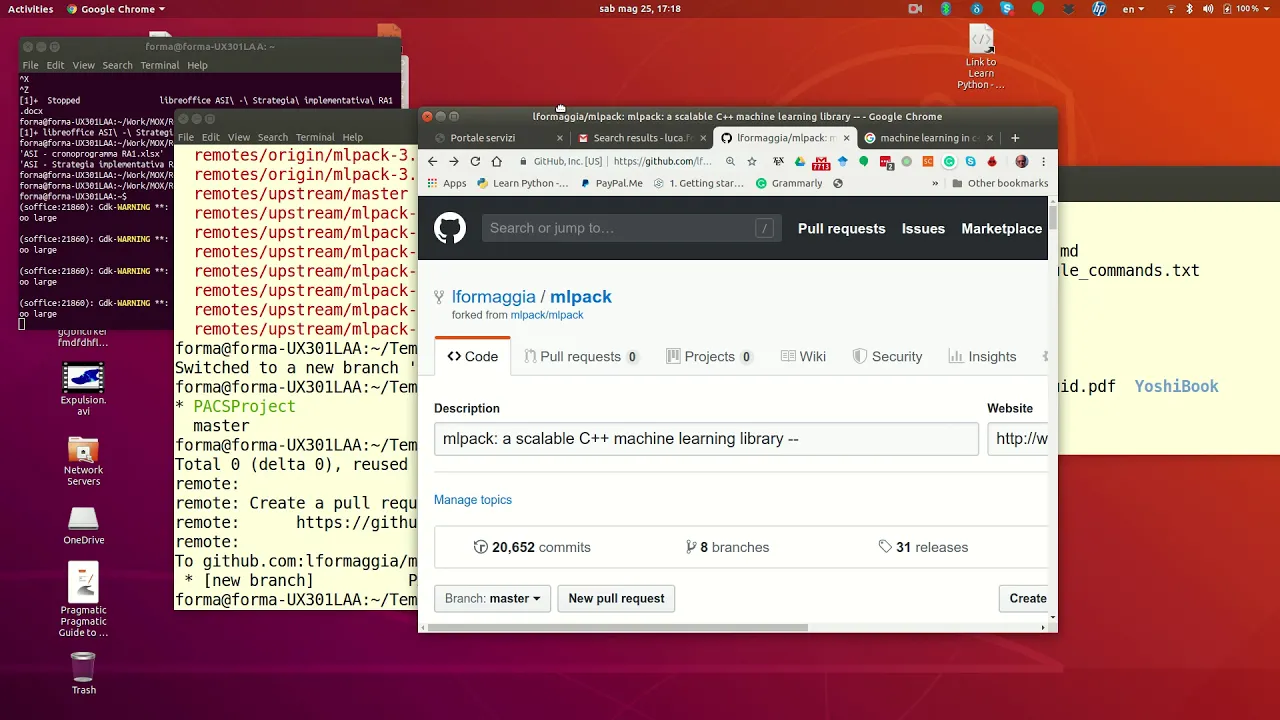View the 20,652 commits

pyautogui.click(x=532, y=547)
